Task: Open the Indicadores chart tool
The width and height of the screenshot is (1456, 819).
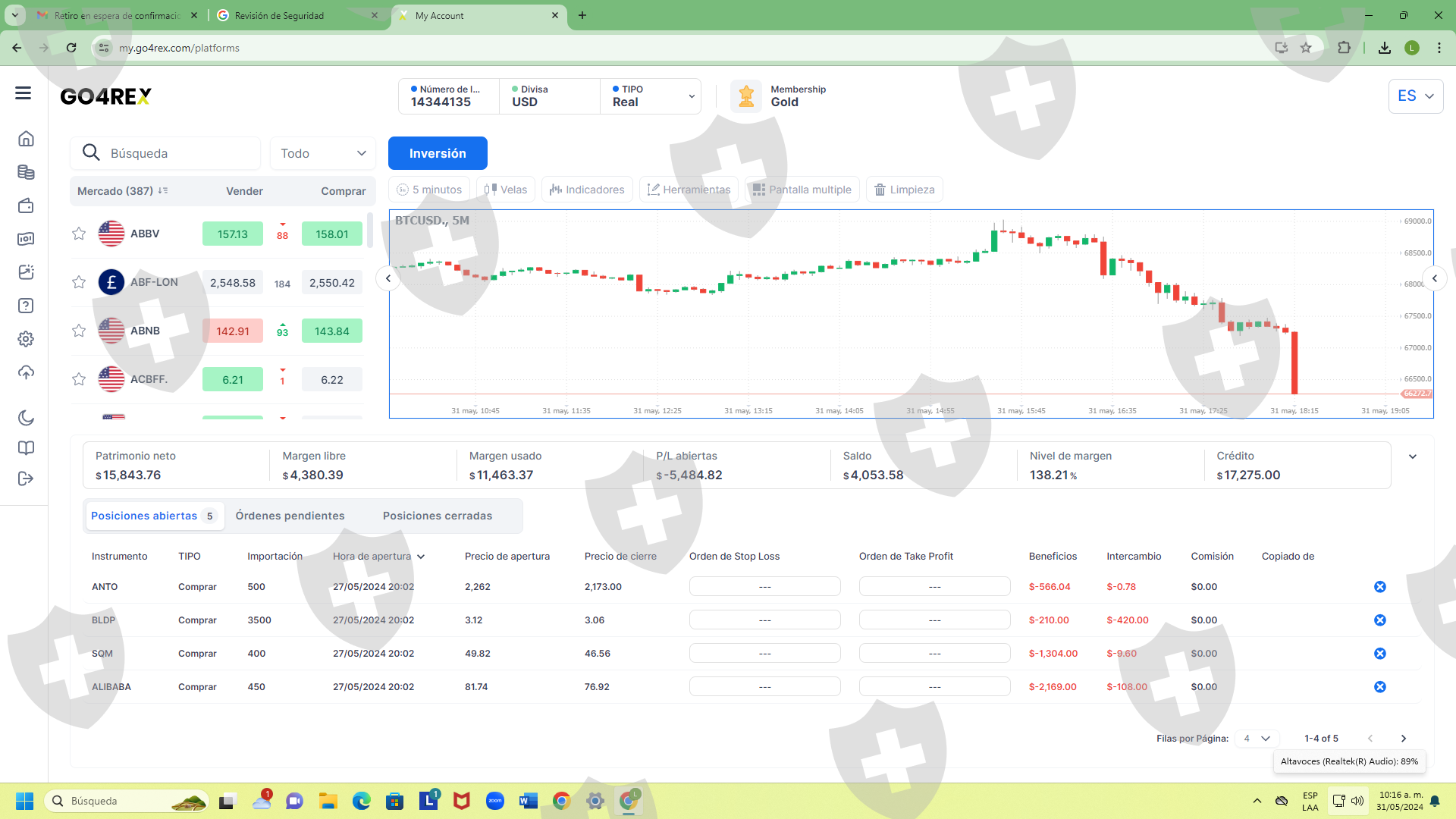Action: [x=587, y=190]
